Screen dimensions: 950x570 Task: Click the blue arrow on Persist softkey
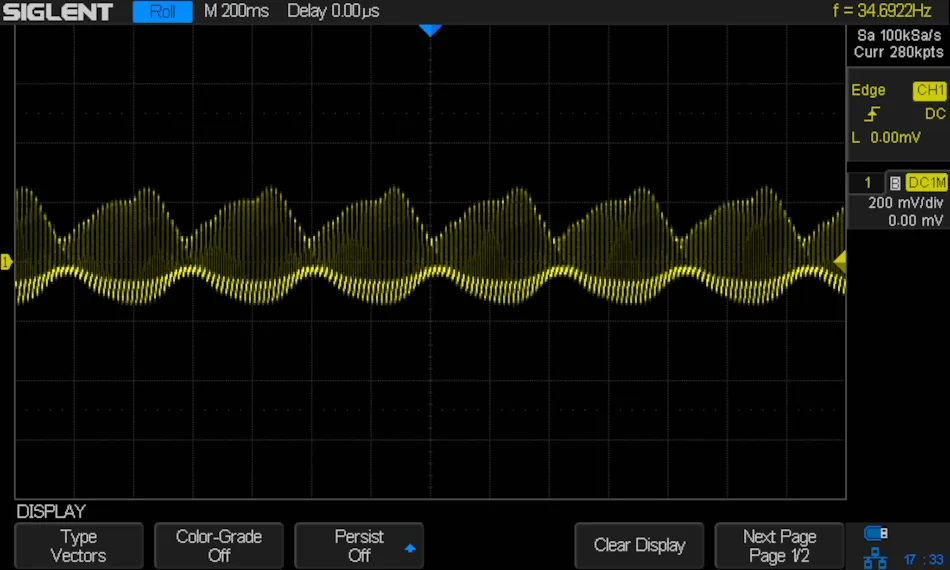click(x=410, y=548)
